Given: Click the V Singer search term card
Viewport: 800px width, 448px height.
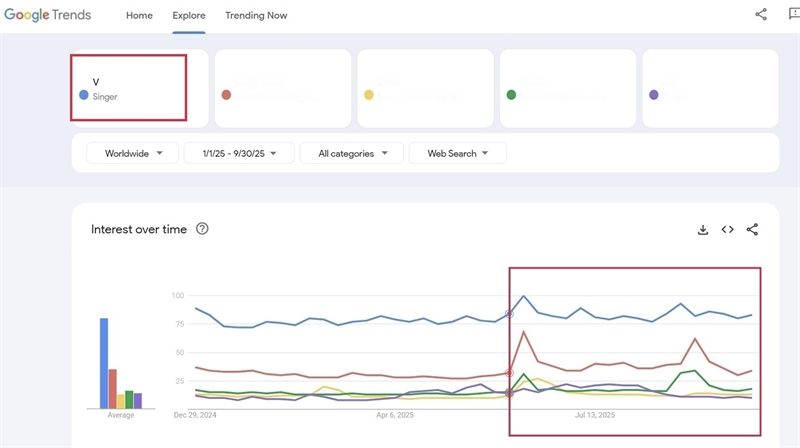Looking at the screenshot, I should pos(128,88).
